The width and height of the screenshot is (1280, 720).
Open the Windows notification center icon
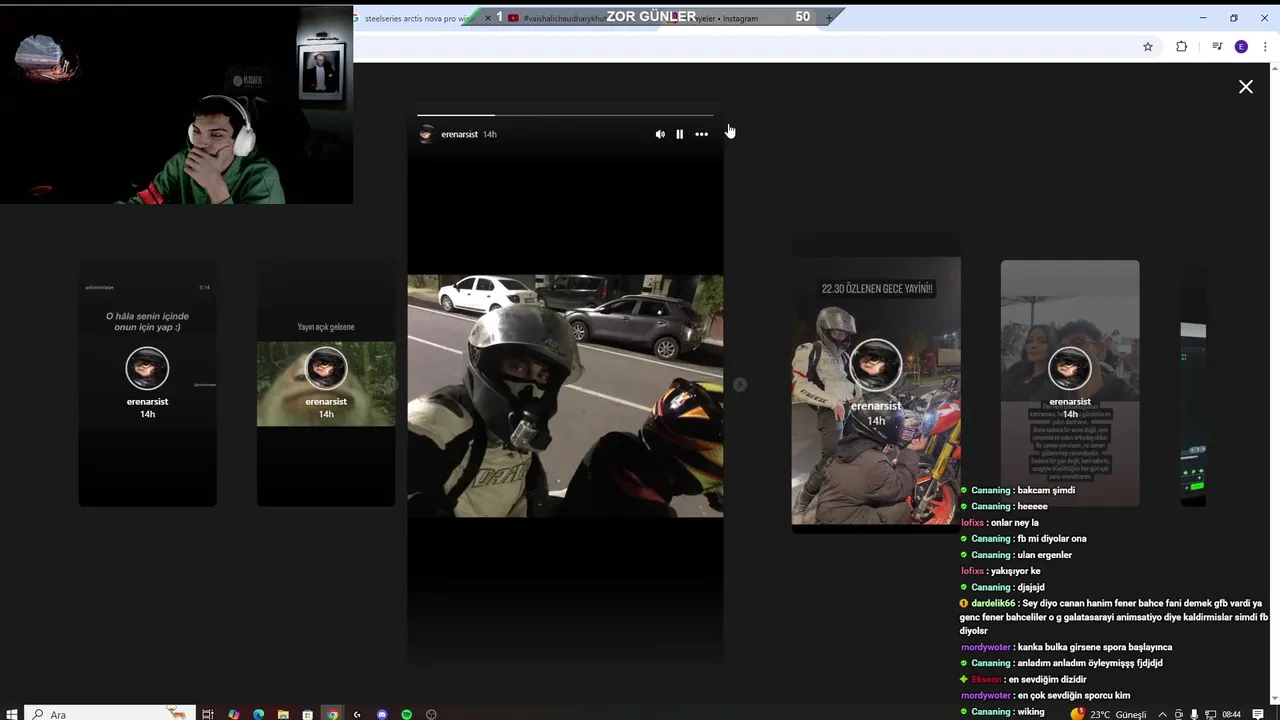coord(1258,714)
